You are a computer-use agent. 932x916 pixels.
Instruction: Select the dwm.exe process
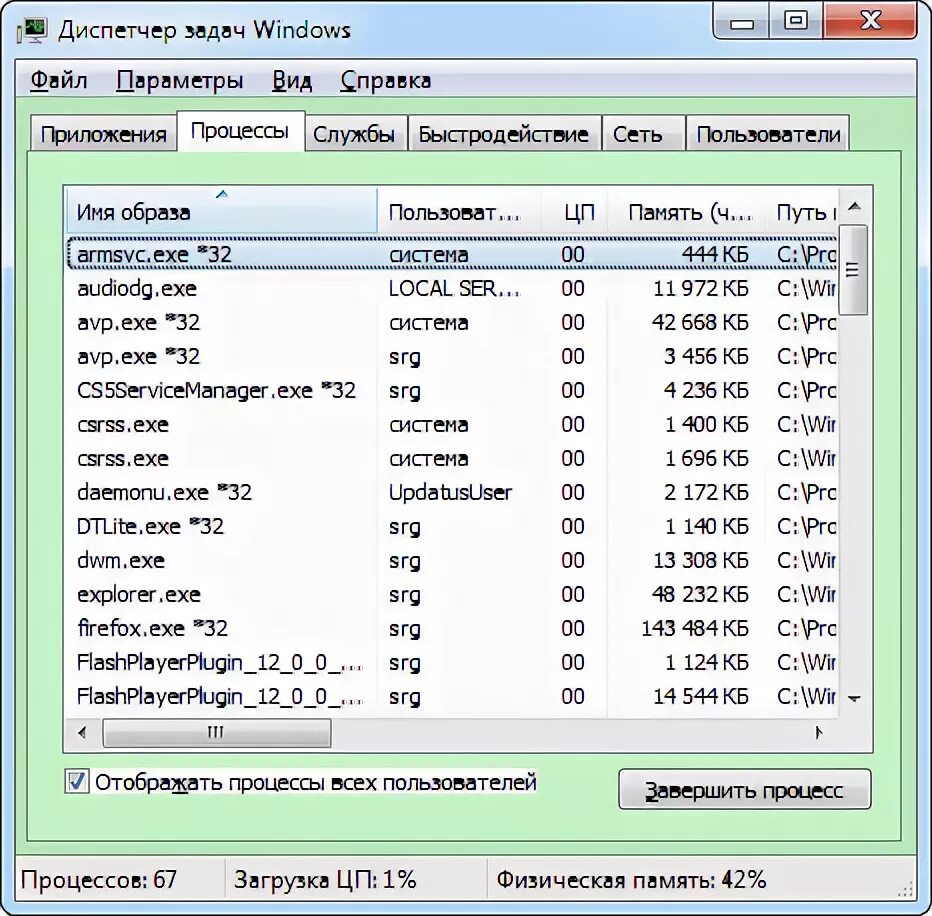point(452,560)
